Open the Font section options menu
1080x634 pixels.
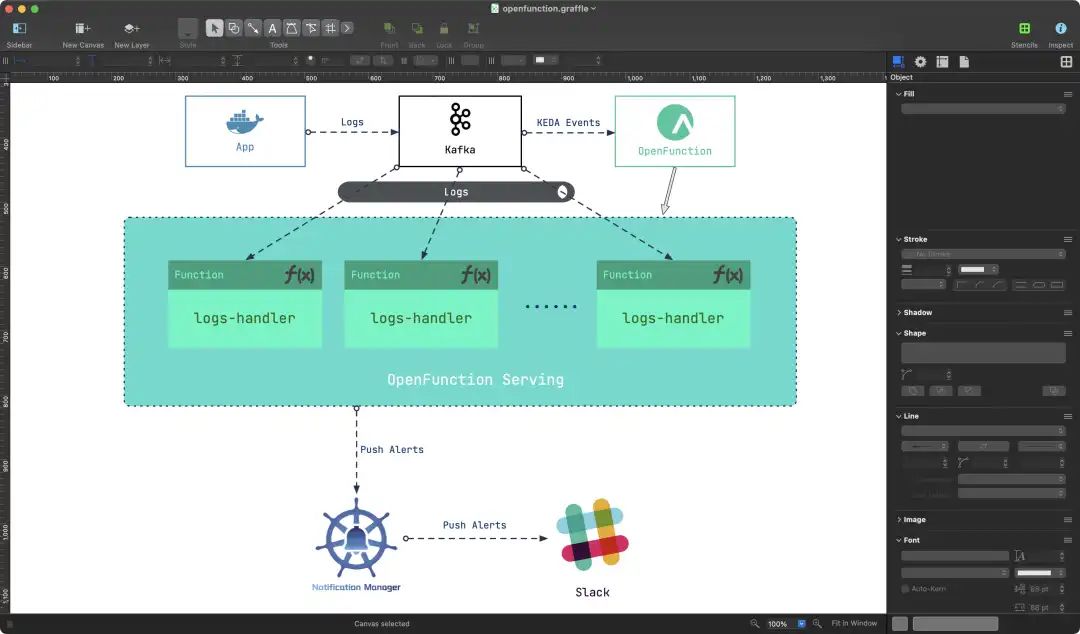[x=1068, y=540]
